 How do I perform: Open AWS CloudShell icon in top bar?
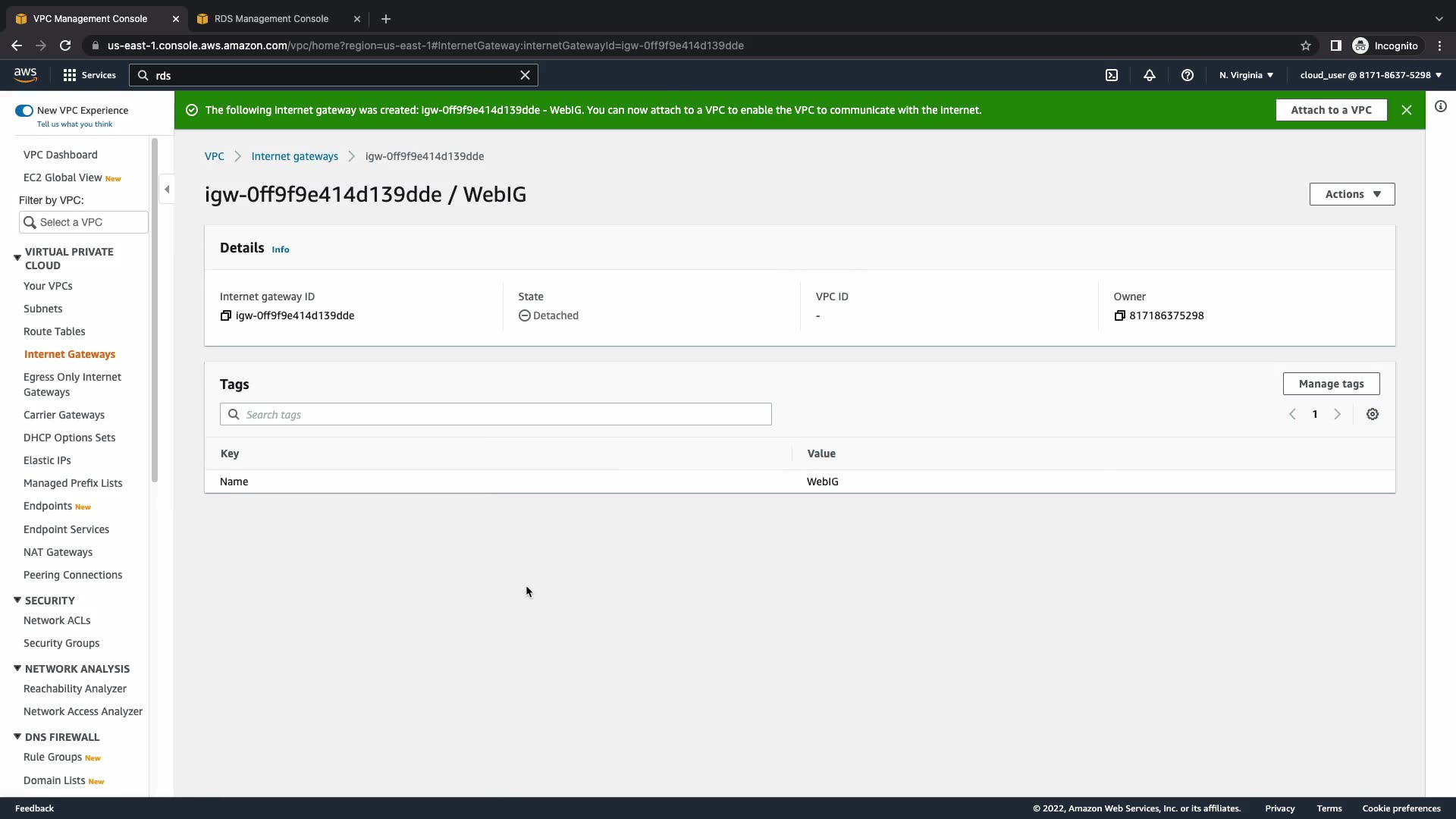coord(1112,75)
